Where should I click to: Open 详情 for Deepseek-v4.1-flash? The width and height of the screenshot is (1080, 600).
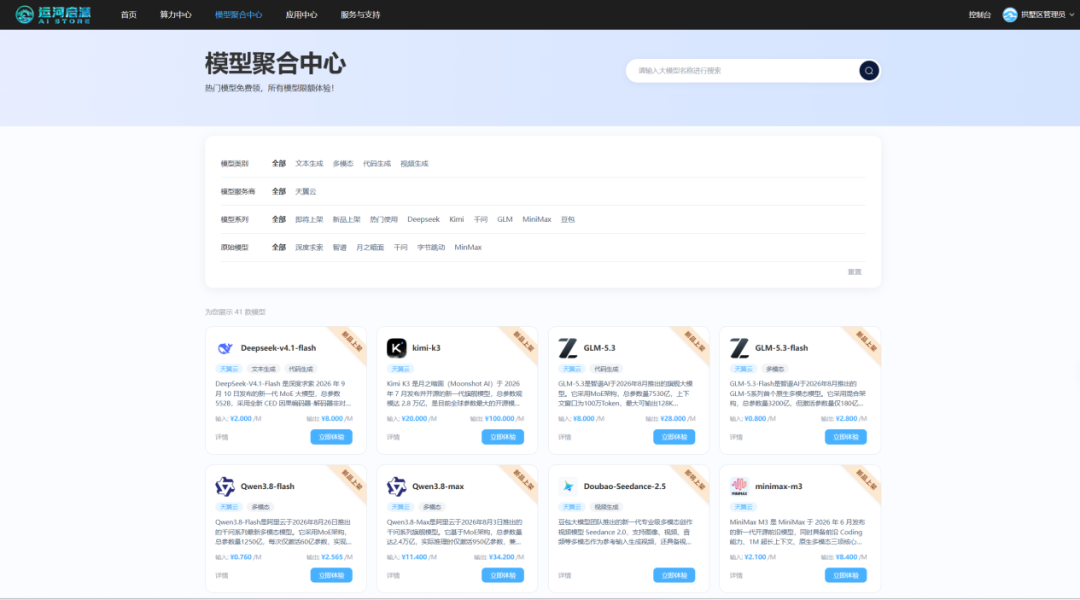click(x=222, y=437)
